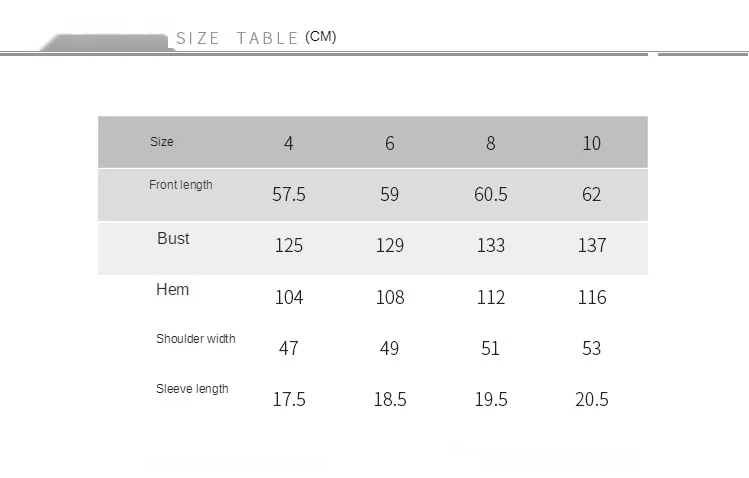Click the gray tab shape beside title
Viewport: 749px width, 478px height.
click(x=106, y=42)
